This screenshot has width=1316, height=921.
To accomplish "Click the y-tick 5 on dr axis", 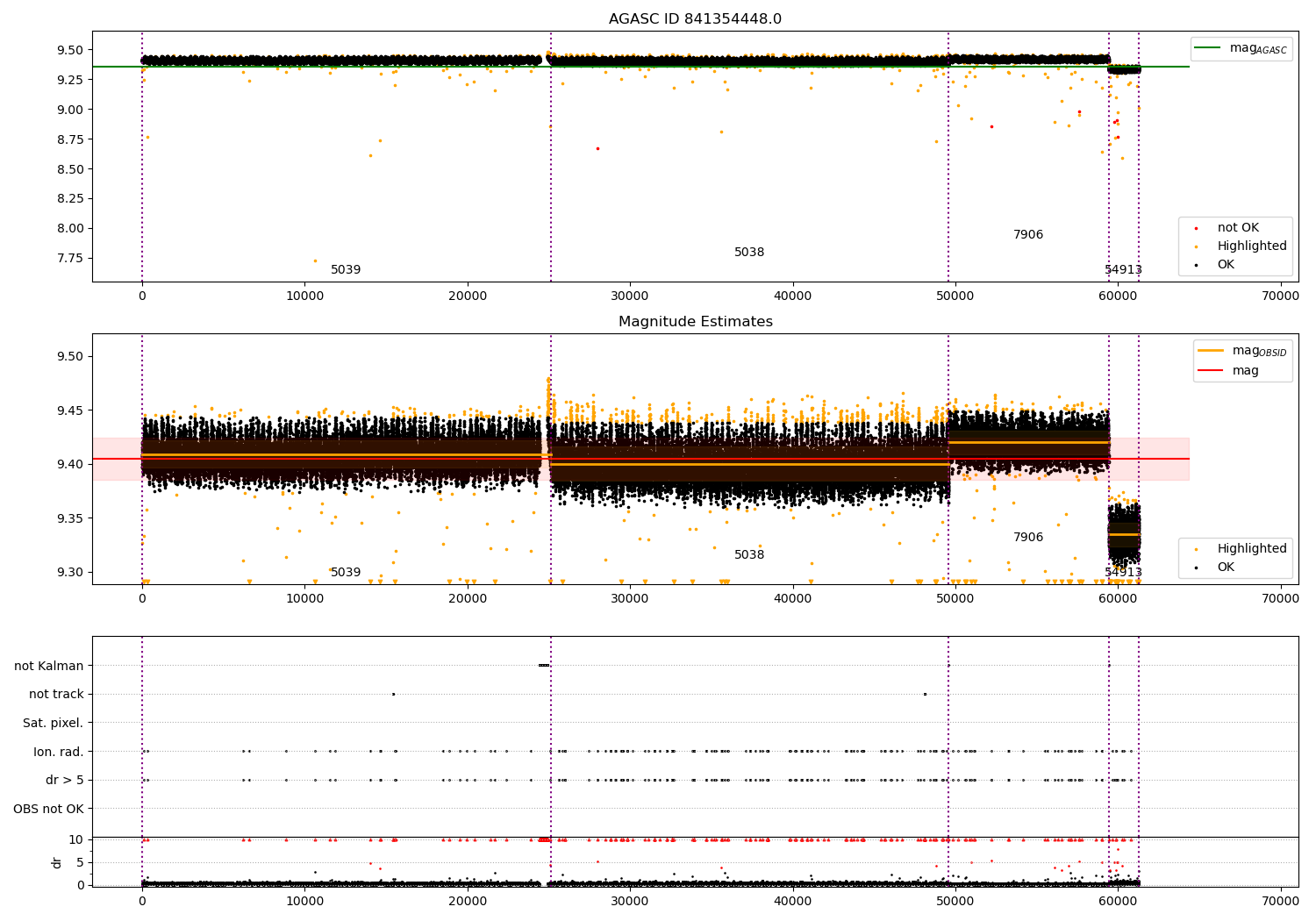I will [x=80, y=862].
